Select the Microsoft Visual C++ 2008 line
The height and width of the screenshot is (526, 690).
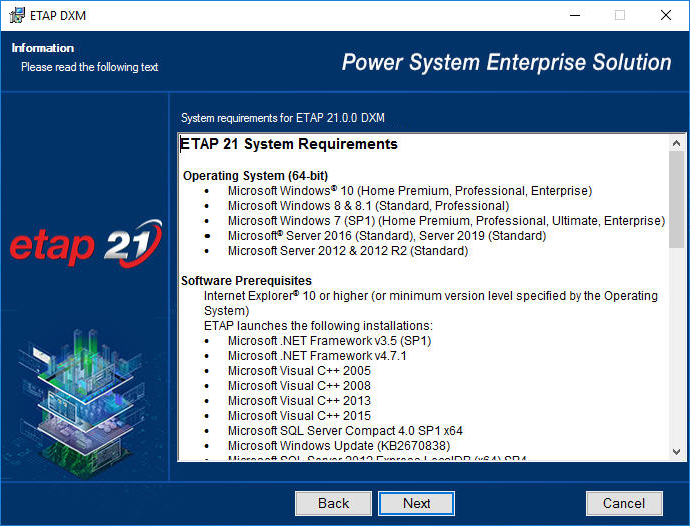[x=299, y=386]
